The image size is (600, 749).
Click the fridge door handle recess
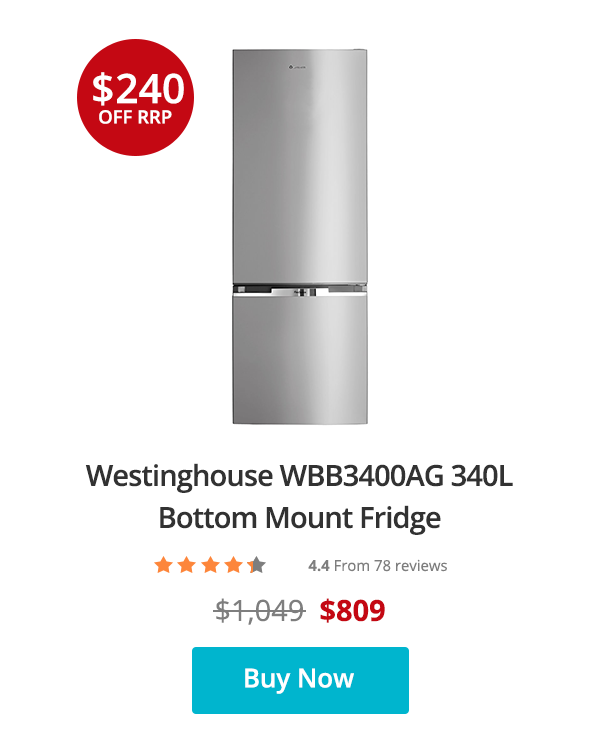point(300,291)
